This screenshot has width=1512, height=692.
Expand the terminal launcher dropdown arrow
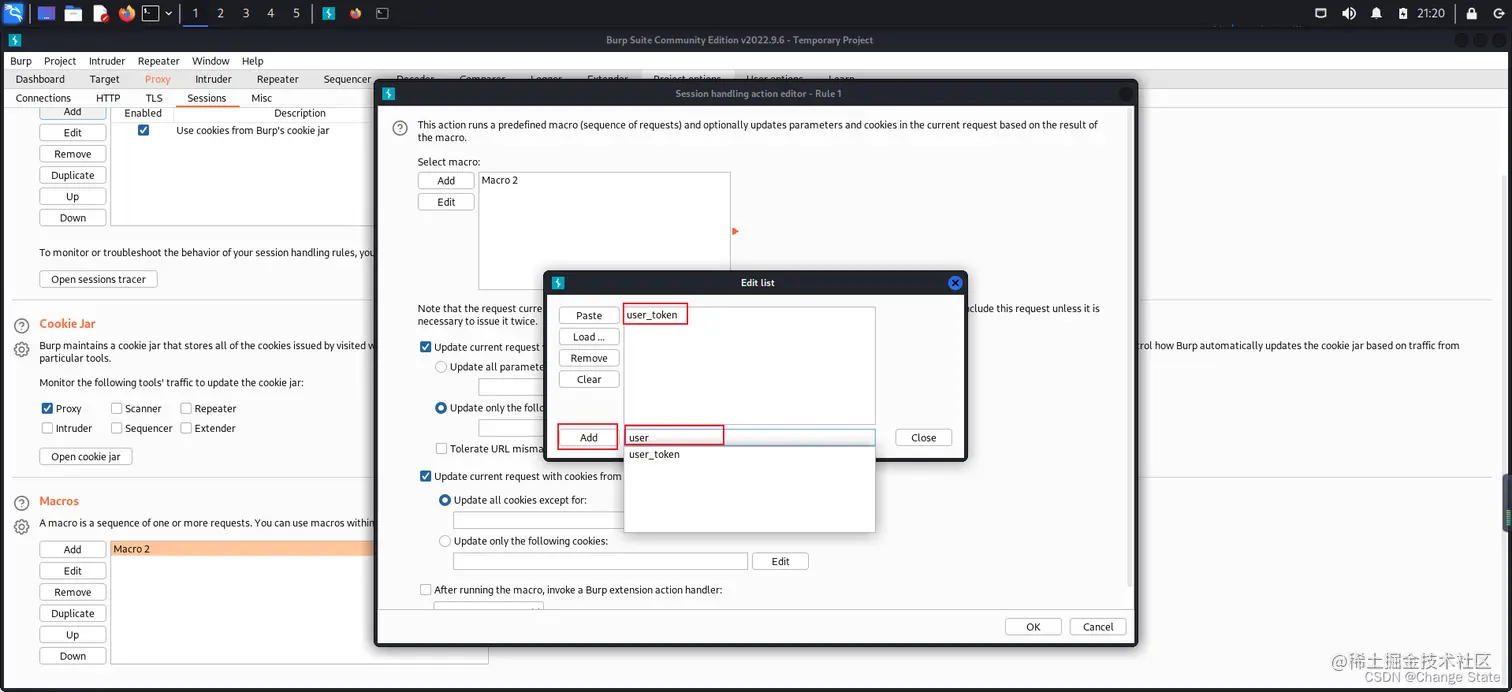tap(168, 13)
